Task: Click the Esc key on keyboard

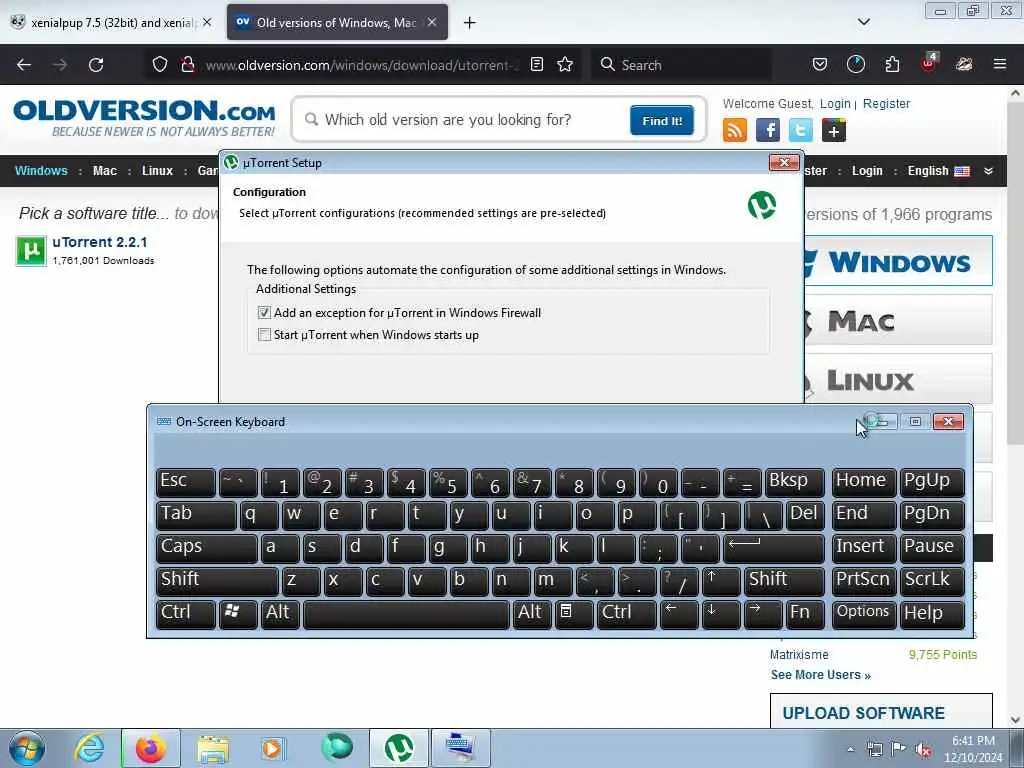Action: click(186, 482)
